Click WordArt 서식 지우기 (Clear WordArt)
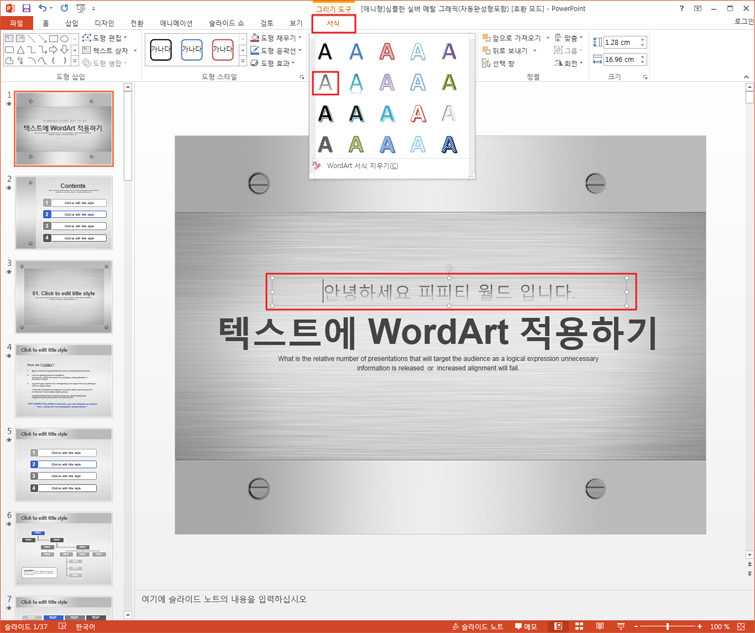The width and height of the screenshot is (755, 633). pos(362,166)
